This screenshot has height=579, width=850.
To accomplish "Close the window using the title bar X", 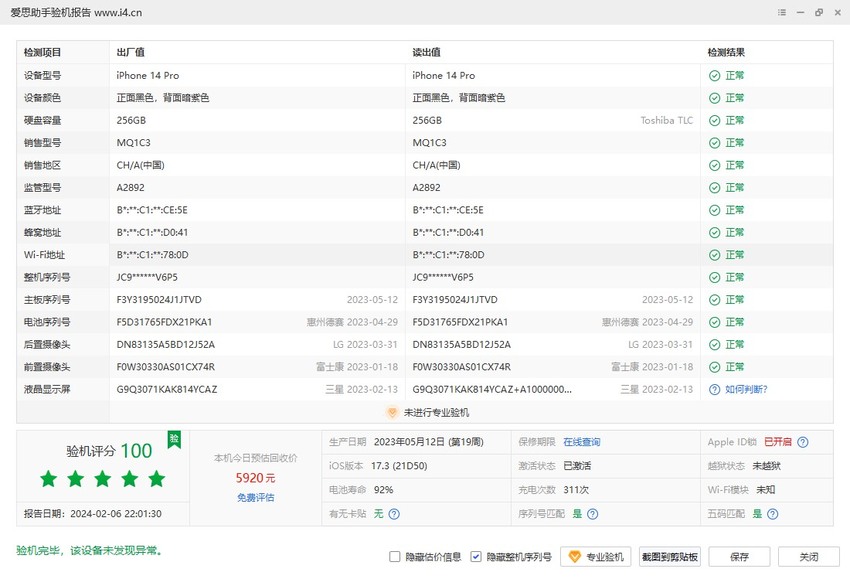I will coord(838,12).
